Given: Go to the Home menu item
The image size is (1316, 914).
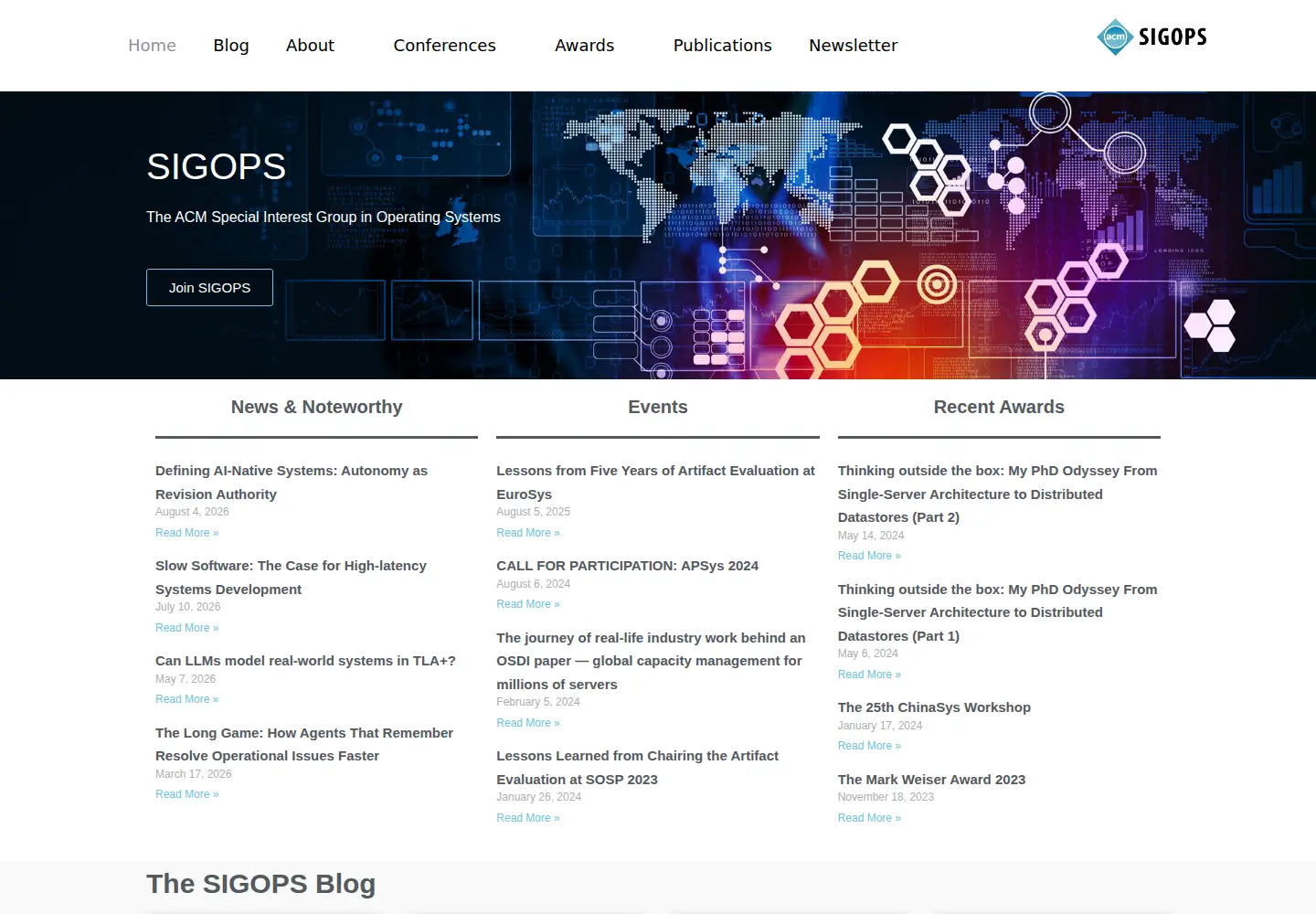Looking at the screenshot, I should coord(152,46).
